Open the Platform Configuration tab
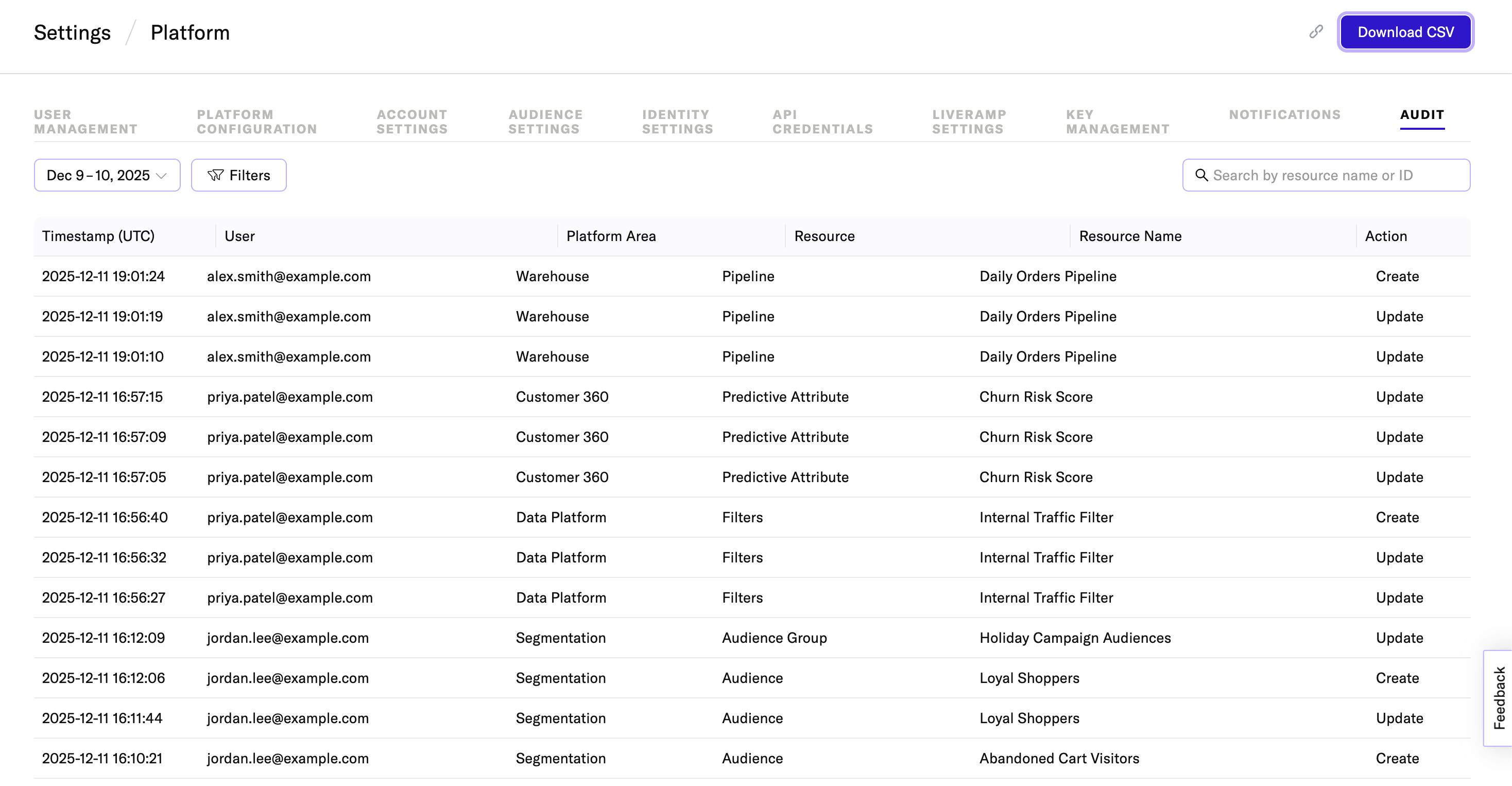This screenshot has height=786, width=1512. [x=256, y=122]
